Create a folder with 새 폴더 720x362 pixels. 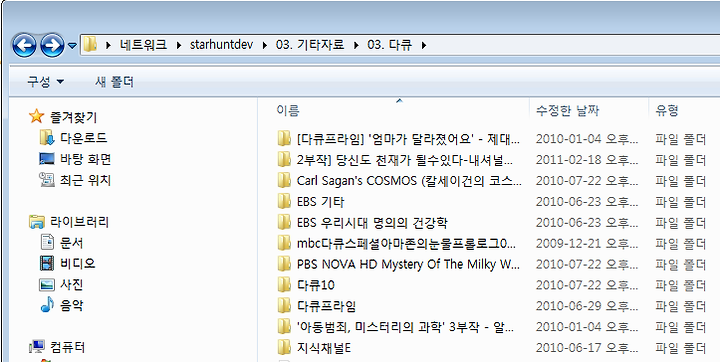click(x=114, y=82)
